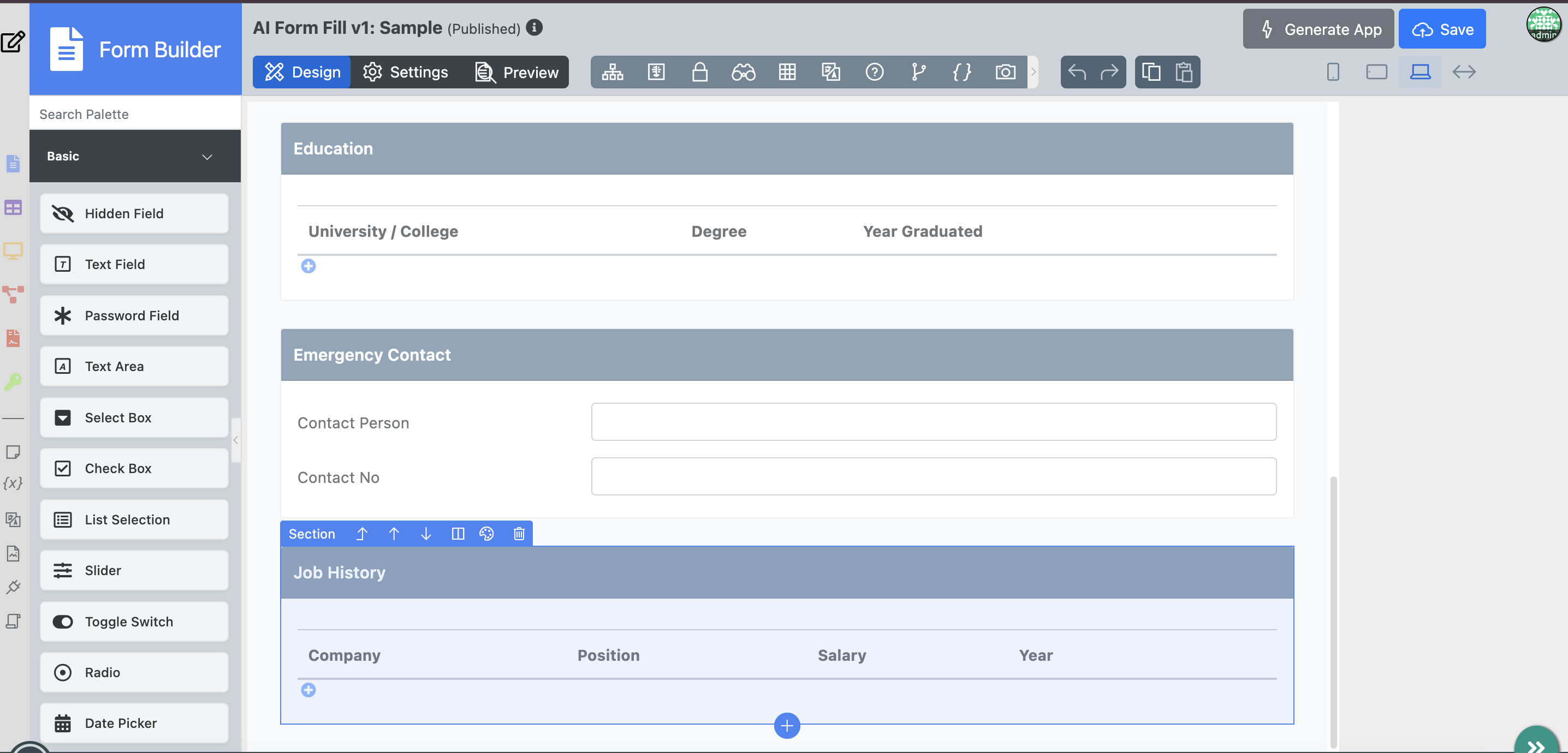Click the Save button
The width and height of the screenshot is (1568, 753).
point(1441,29)
